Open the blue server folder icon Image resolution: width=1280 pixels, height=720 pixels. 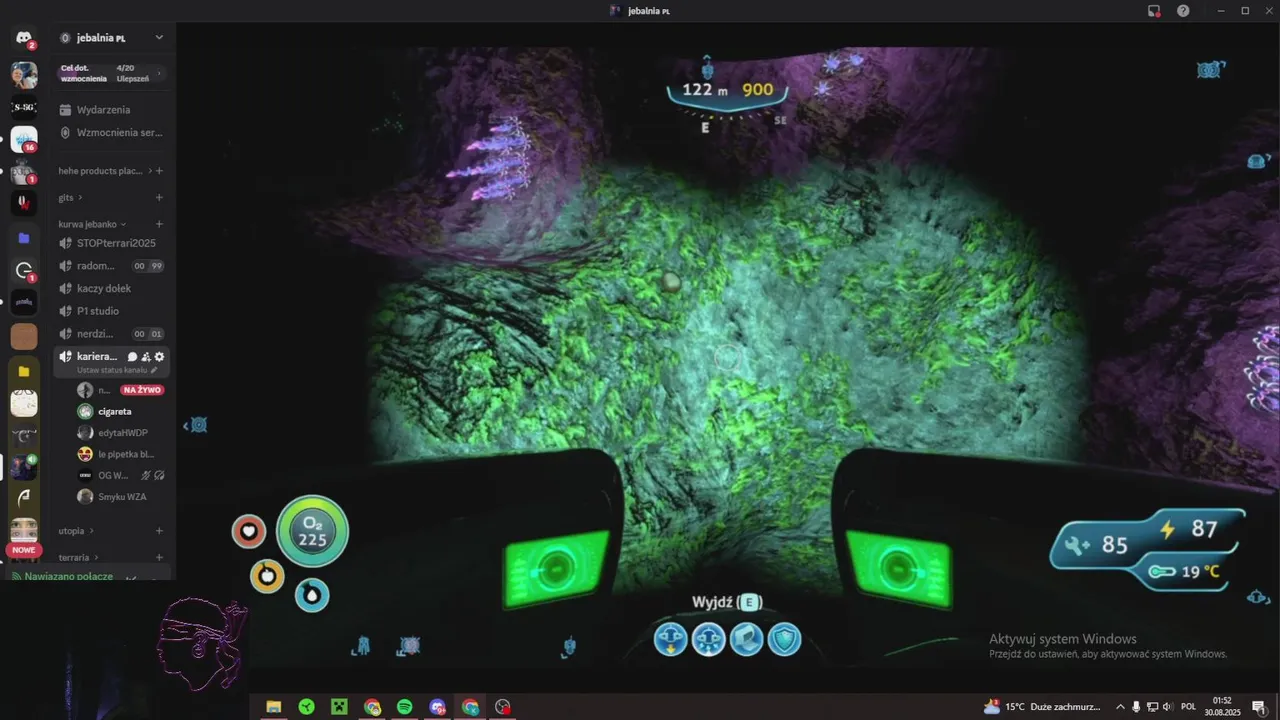(24, 238)
